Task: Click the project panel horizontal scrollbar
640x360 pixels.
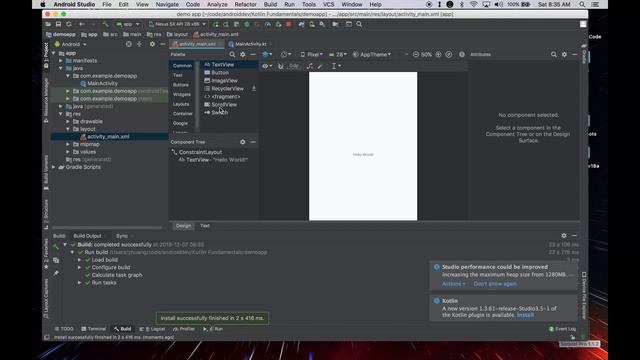Action: point(107,227)
